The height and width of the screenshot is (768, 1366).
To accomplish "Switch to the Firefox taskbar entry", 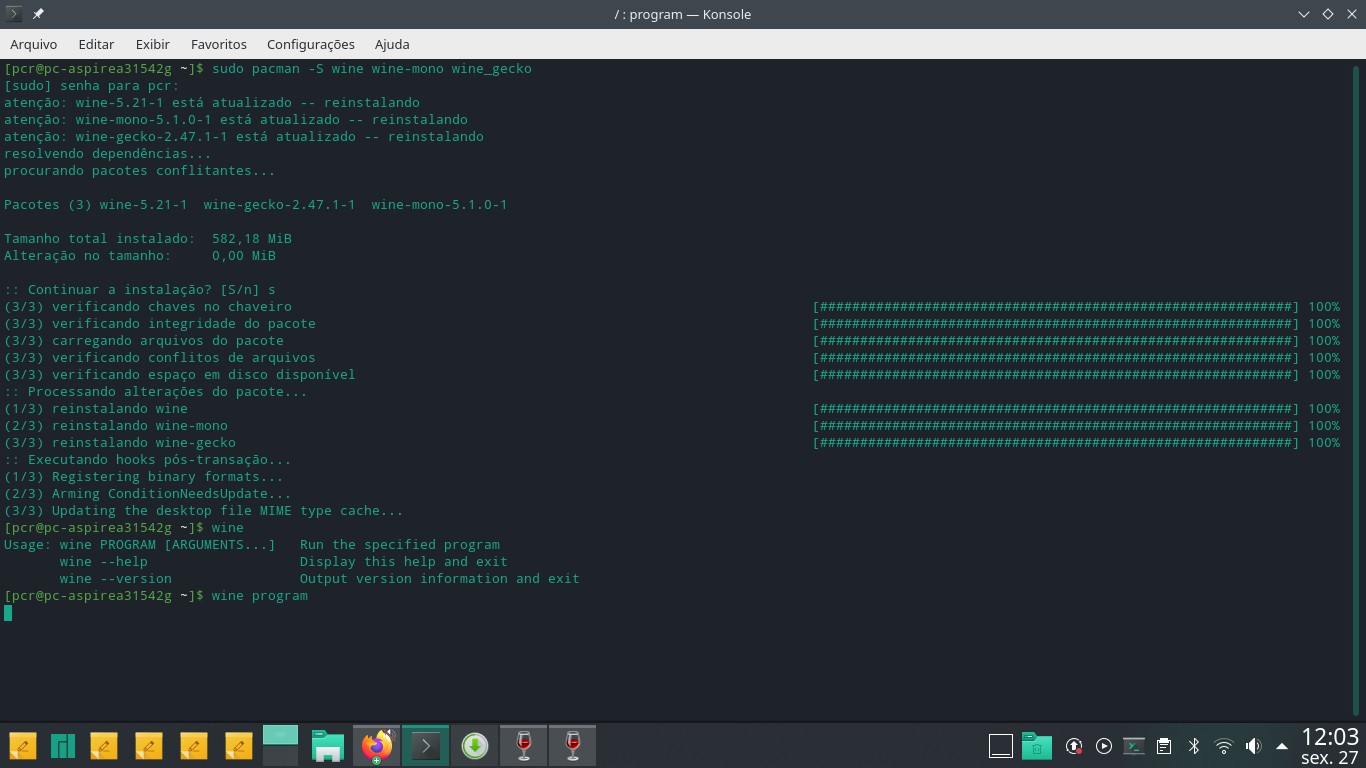I will pos(377,746).
